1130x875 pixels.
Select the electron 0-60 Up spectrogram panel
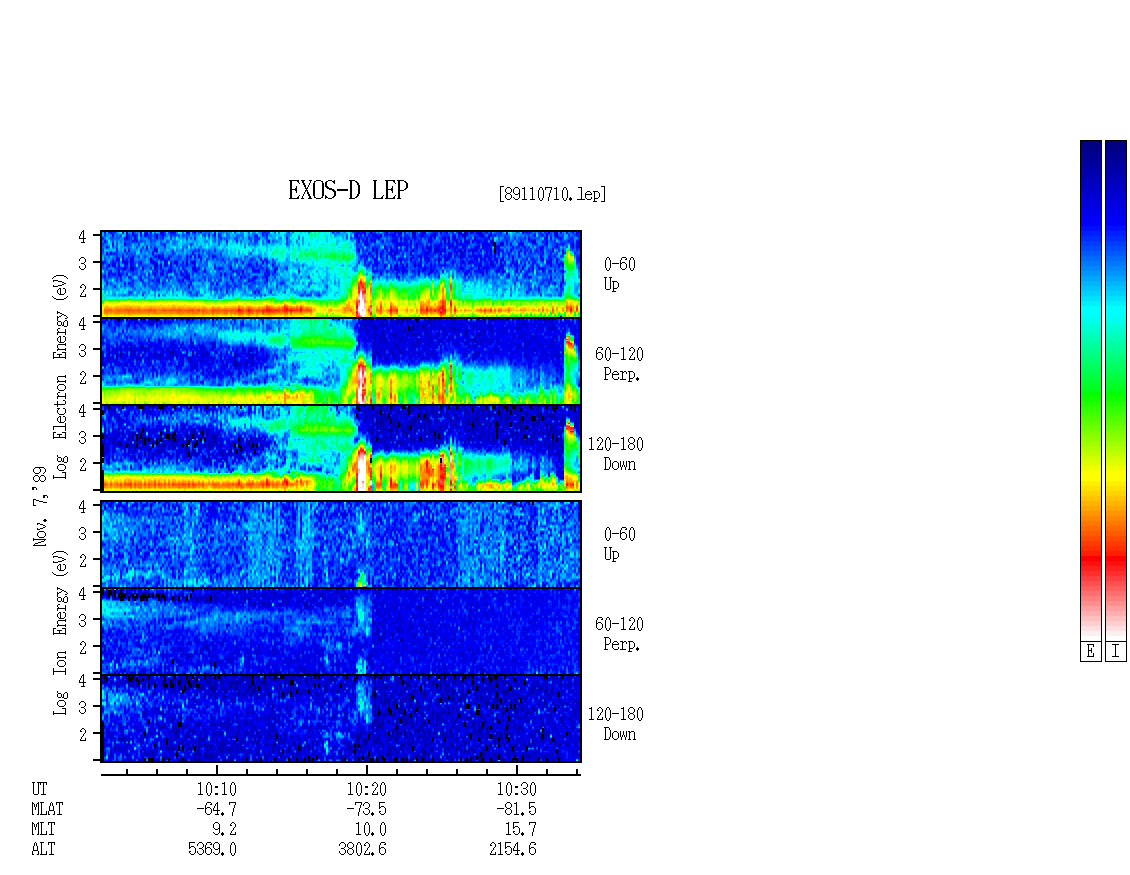point(341,274)
